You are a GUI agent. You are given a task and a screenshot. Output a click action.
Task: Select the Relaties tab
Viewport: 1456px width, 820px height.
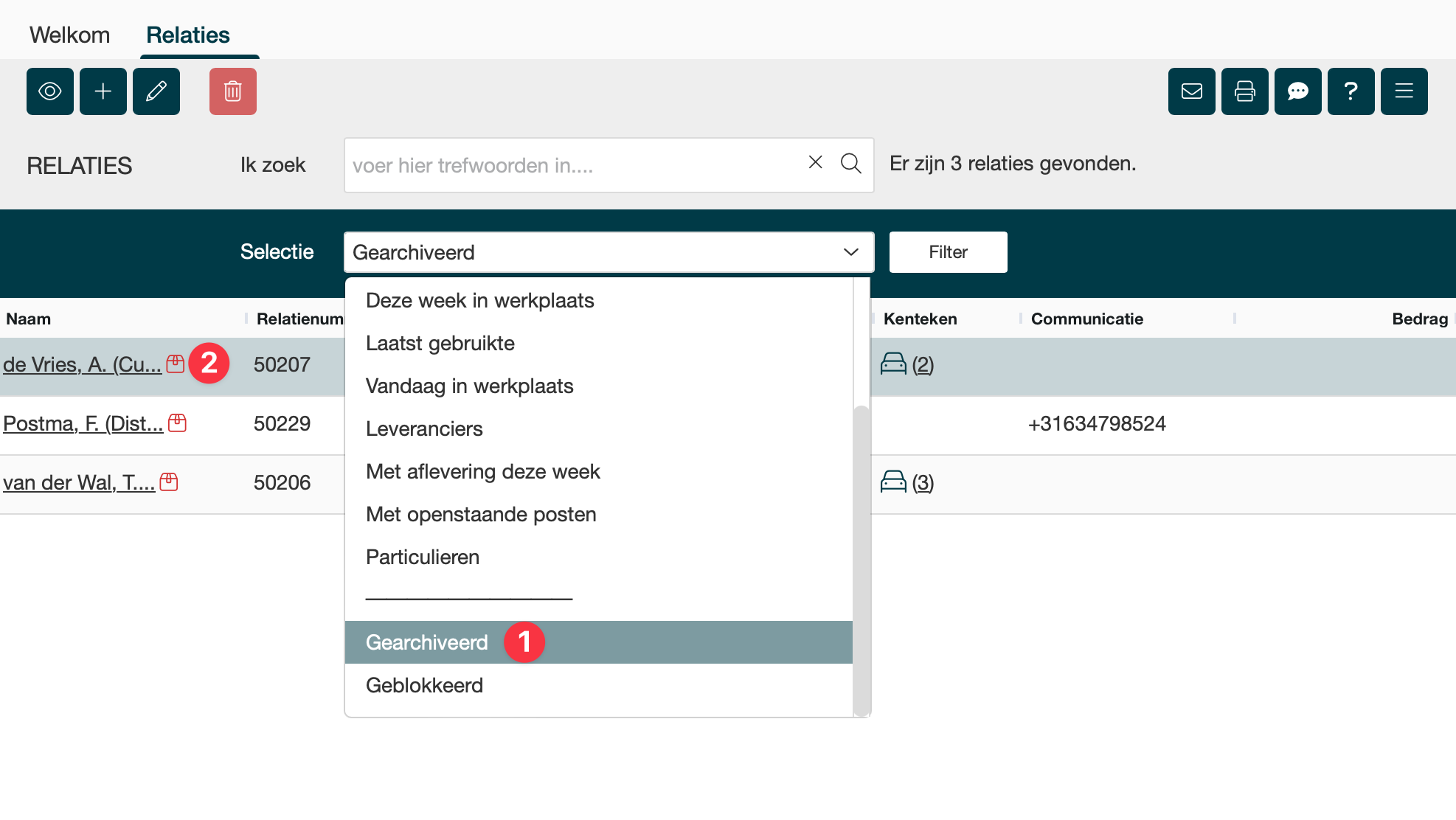point(188,35)
